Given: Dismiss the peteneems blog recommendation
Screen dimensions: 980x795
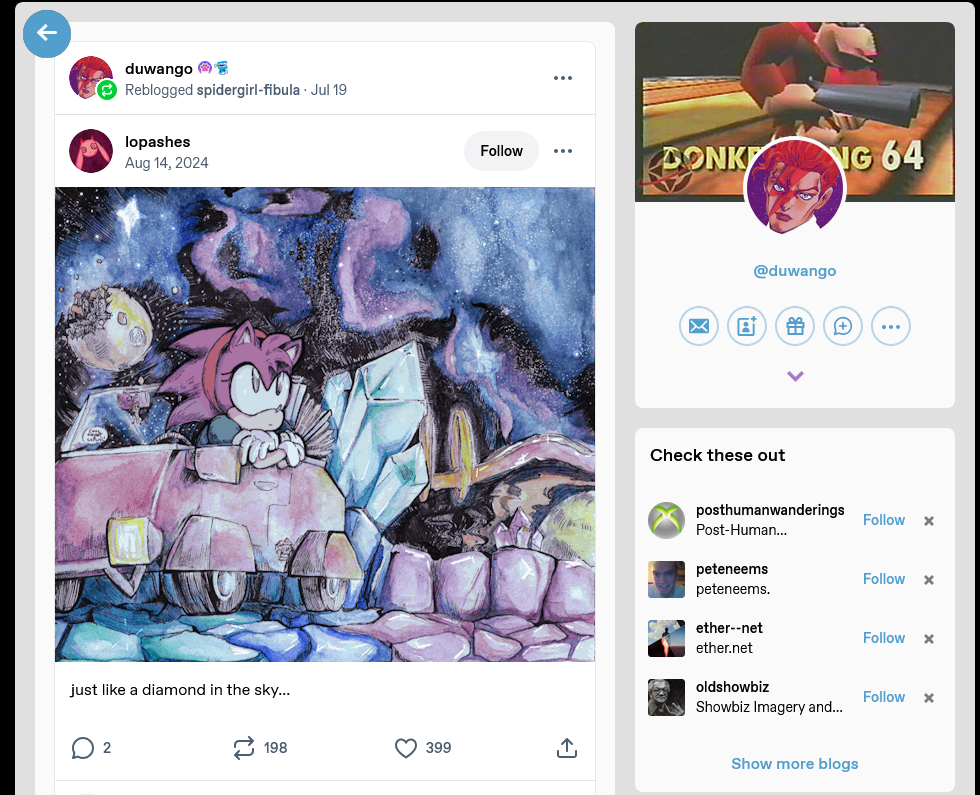Looking at the screenshot, I should tap(929, 579).
